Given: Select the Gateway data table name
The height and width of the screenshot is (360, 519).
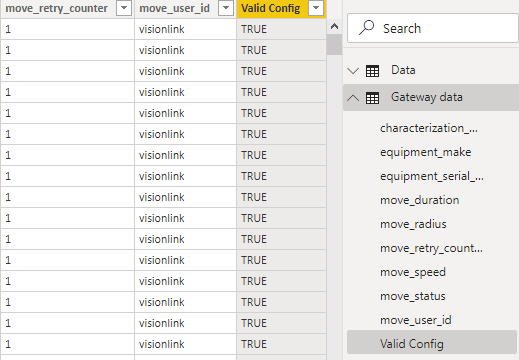Looking at the screenshot, I should (427, 97).
